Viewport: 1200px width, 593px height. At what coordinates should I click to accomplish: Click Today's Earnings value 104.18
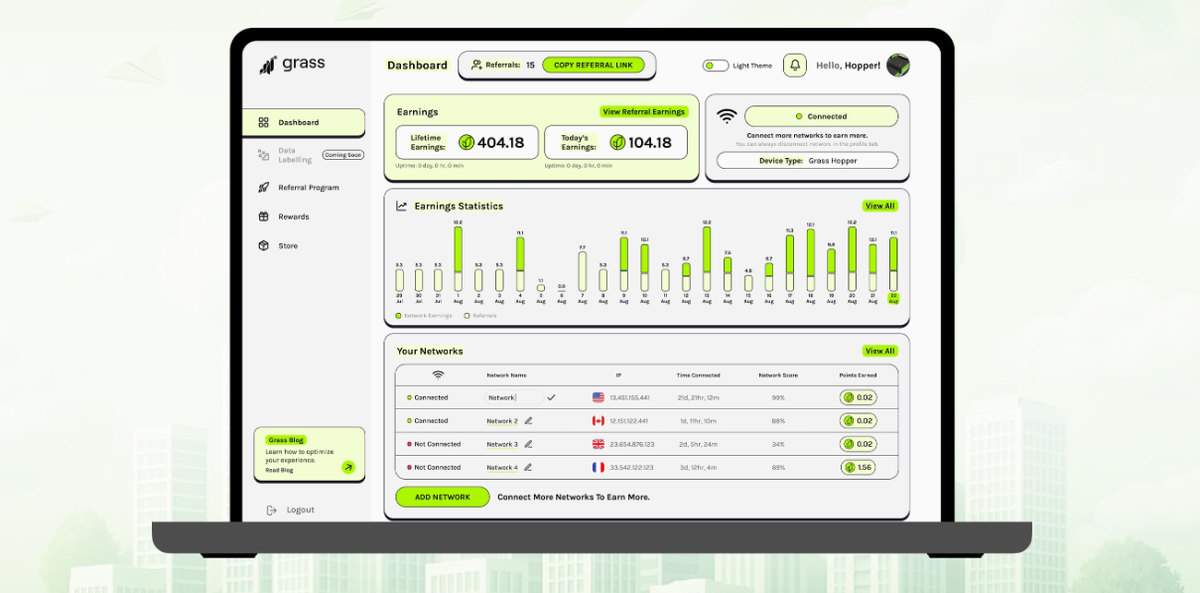pyautogui.click(x=650, y=143)
